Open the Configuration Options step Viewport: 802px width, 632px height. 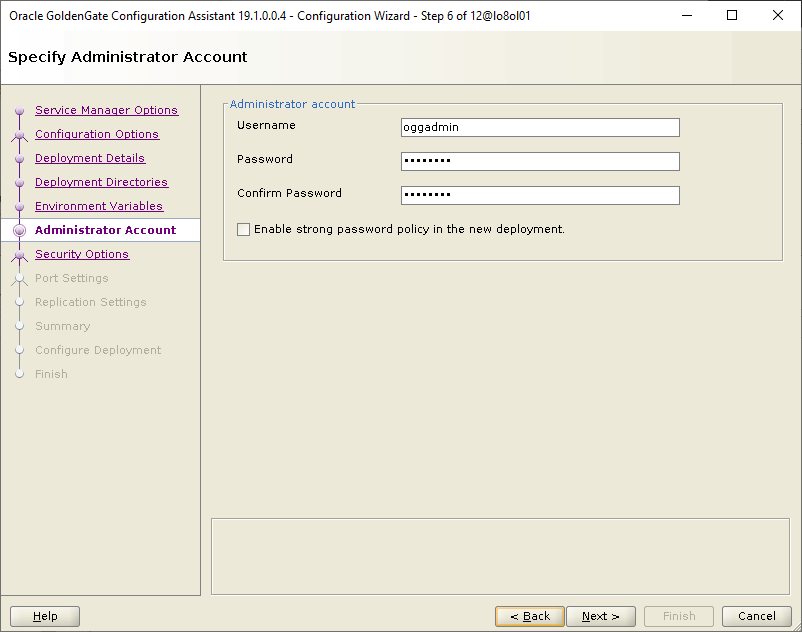point(96,134)
